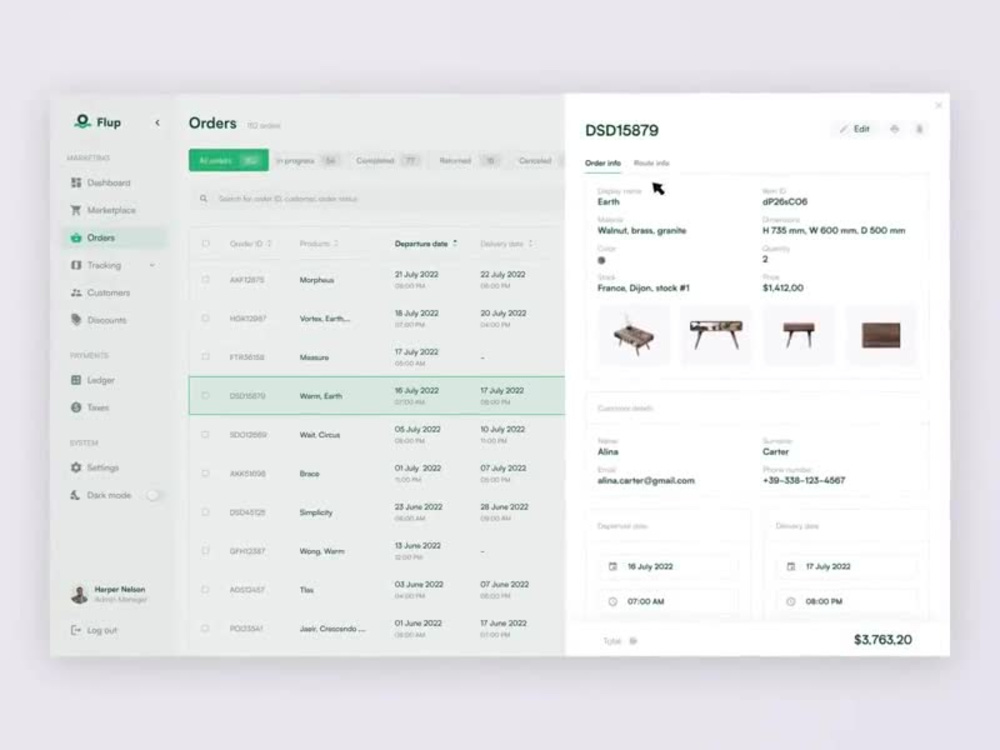Image resolution: width=1000 pixels, height=750 pixels.
Task: Open the 07:00 AM departure time field
Action: 668,601
